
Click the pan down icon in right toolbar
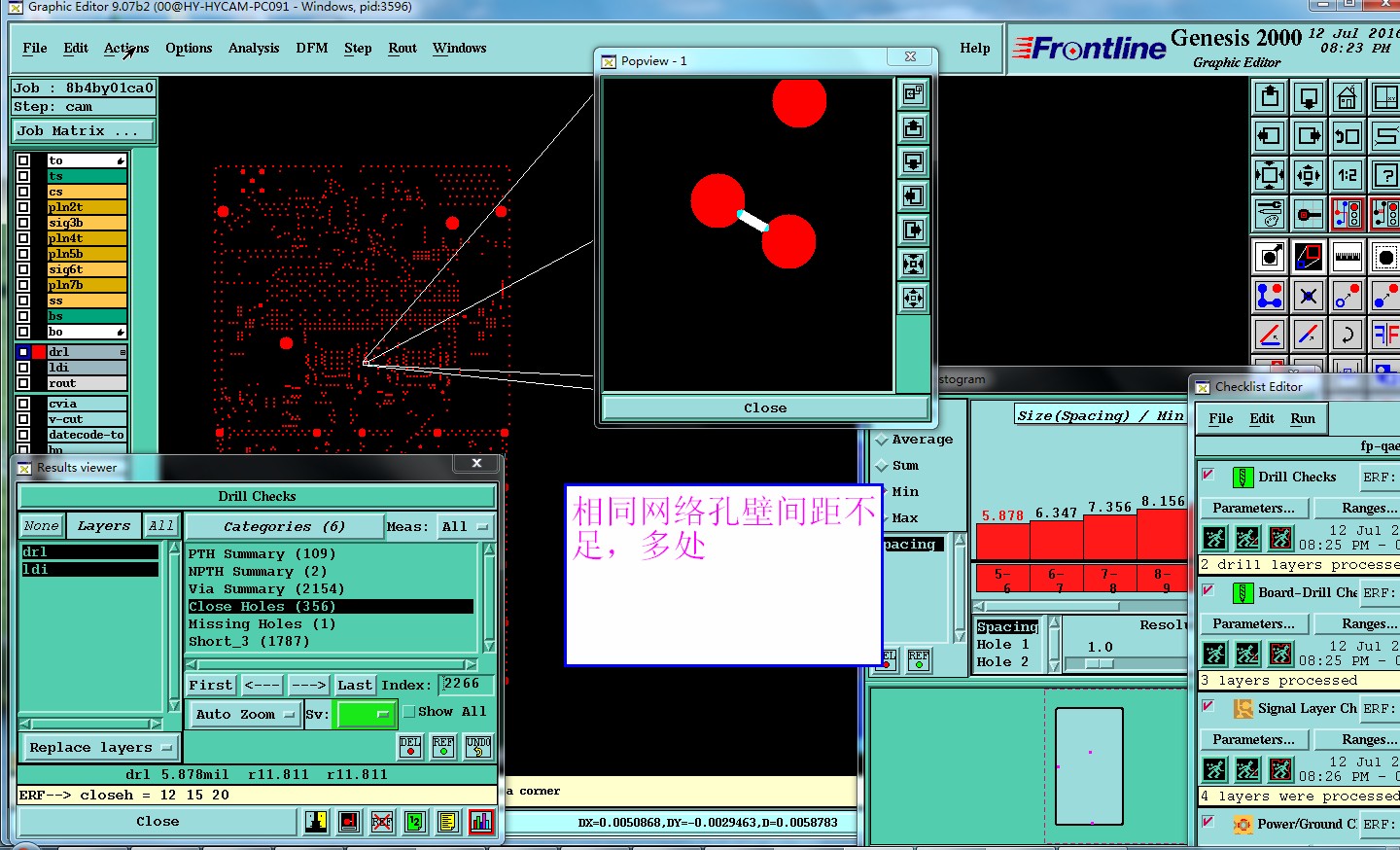(x=1309, y=97)
